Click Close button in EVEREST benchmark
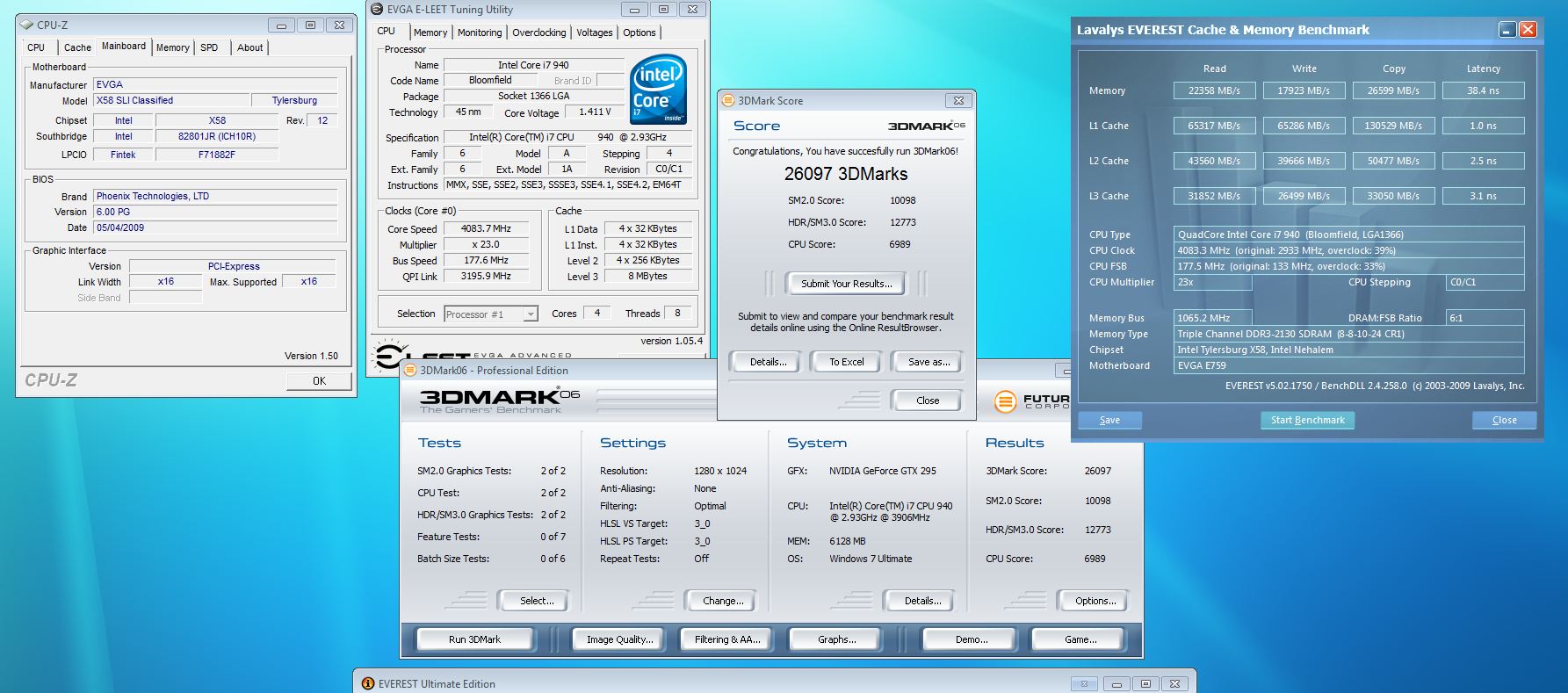1568x693 pixels. click(1504, 420)
